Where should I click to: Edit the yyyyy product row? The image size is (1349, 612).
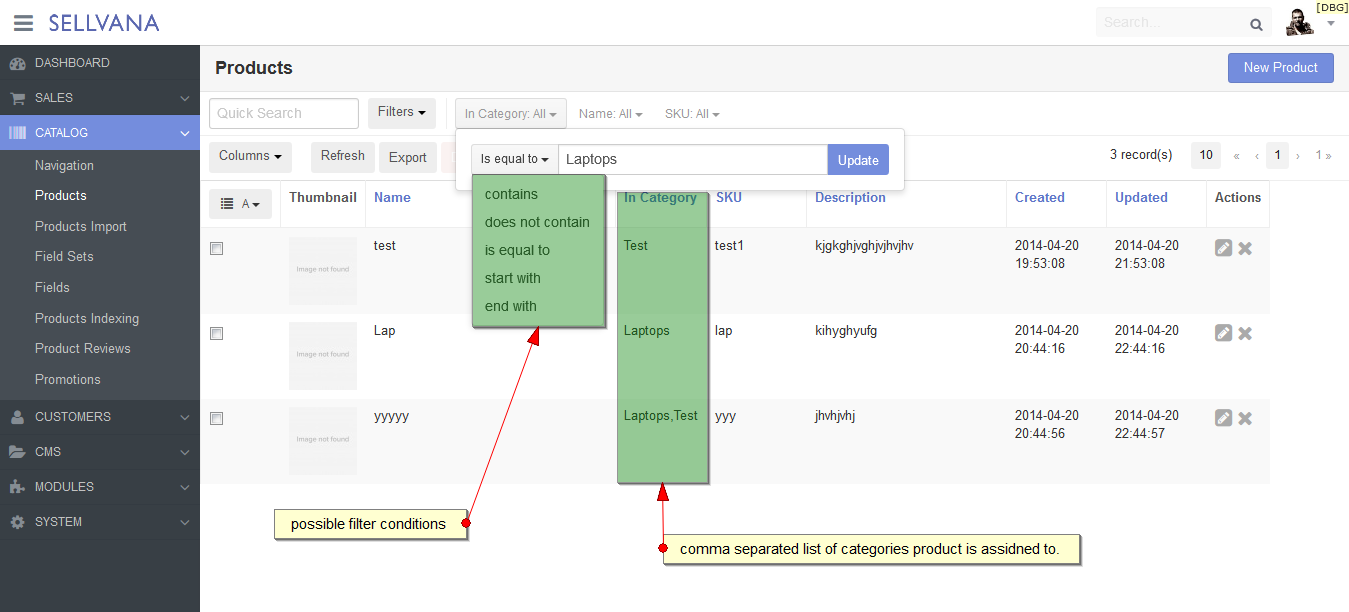tap(1223, 418)
